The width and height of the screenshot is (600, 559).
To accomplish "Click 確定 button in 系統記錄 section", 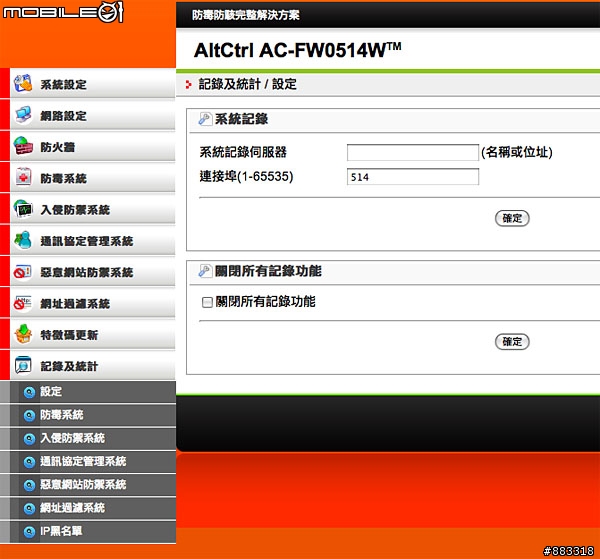I will click(512, 218).
